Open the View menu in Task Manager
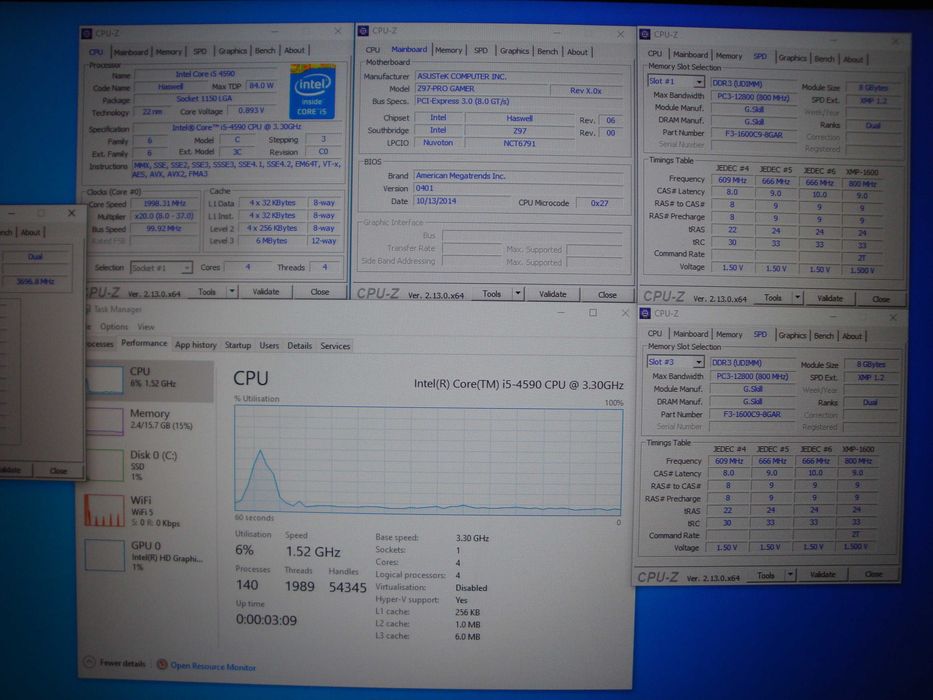This screenshot has width=933, height=700. coord(146,327)
